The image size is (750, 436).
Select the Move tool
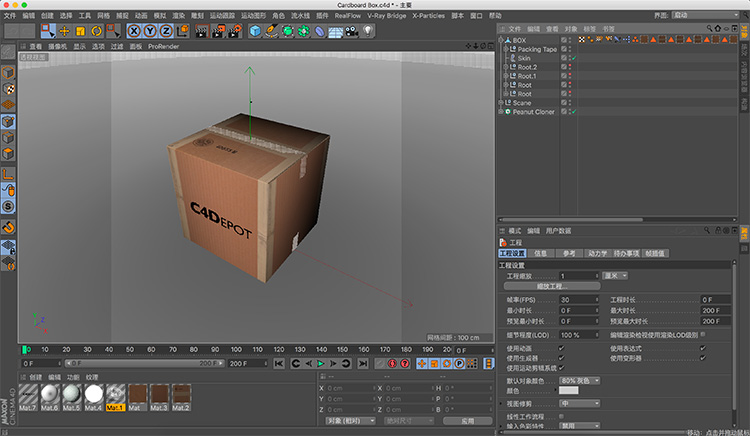(x=64, y=31)
